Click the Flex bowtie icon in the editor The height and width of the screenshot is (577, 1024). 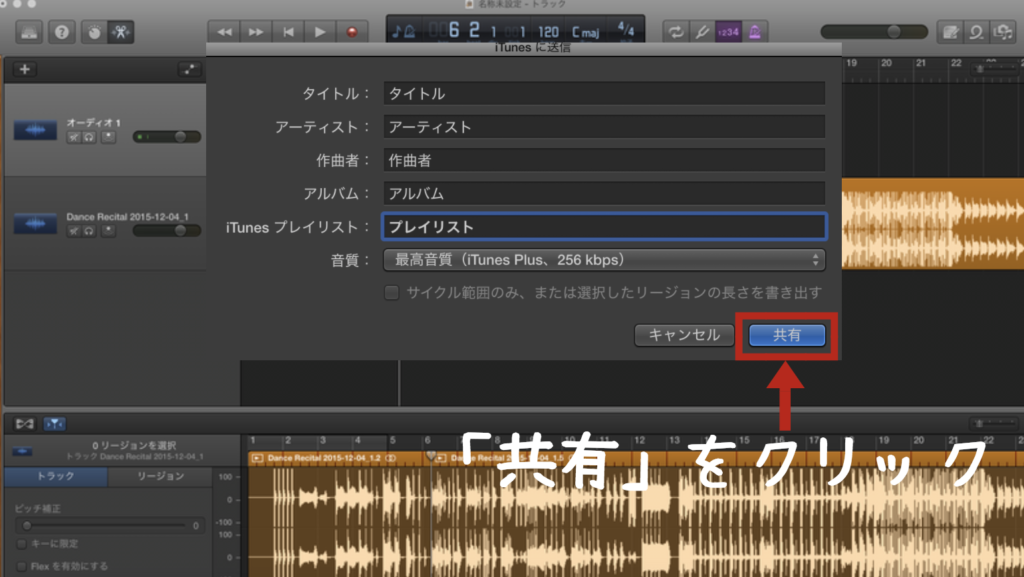pyautogui.click(x=24, y=424)
